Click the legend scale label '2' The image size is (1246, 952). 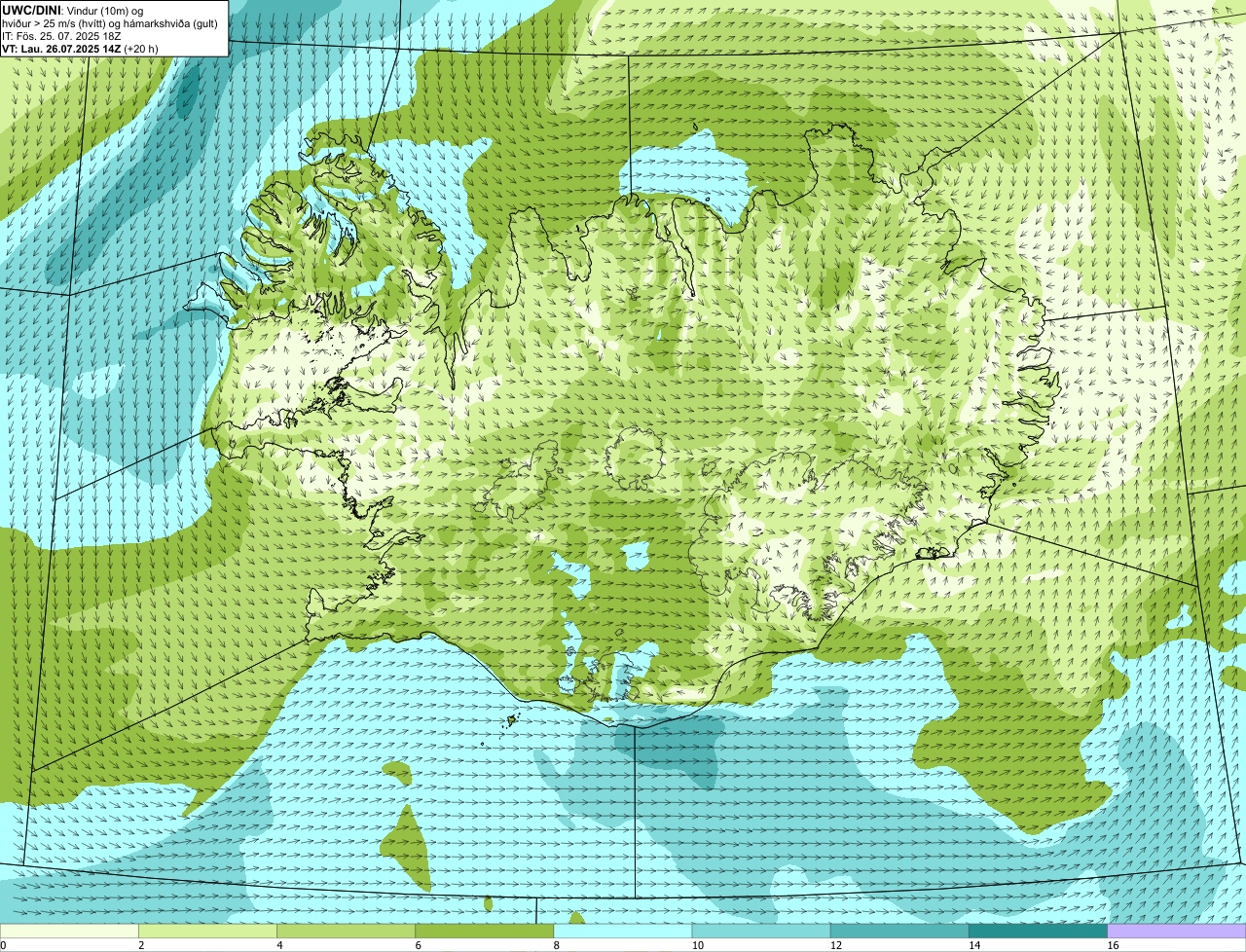point(141,945)
